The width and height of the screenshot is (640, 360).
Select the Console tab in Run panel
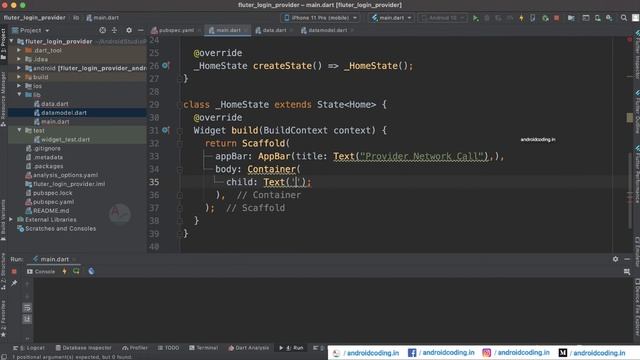point(41,271)
